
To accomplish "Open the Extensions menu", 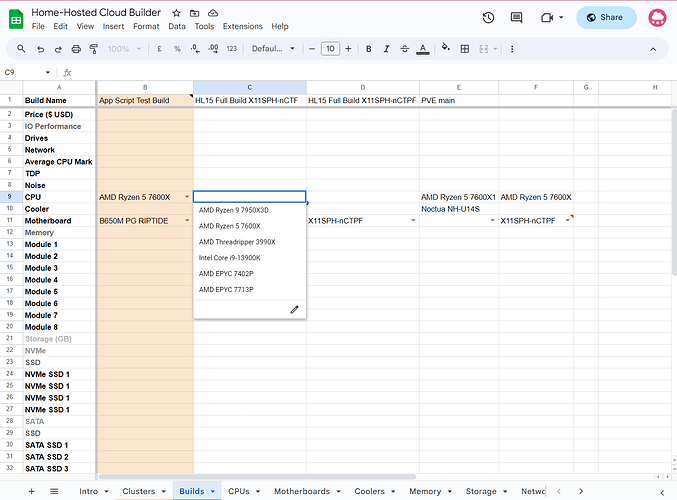I will tap(243, 26).
